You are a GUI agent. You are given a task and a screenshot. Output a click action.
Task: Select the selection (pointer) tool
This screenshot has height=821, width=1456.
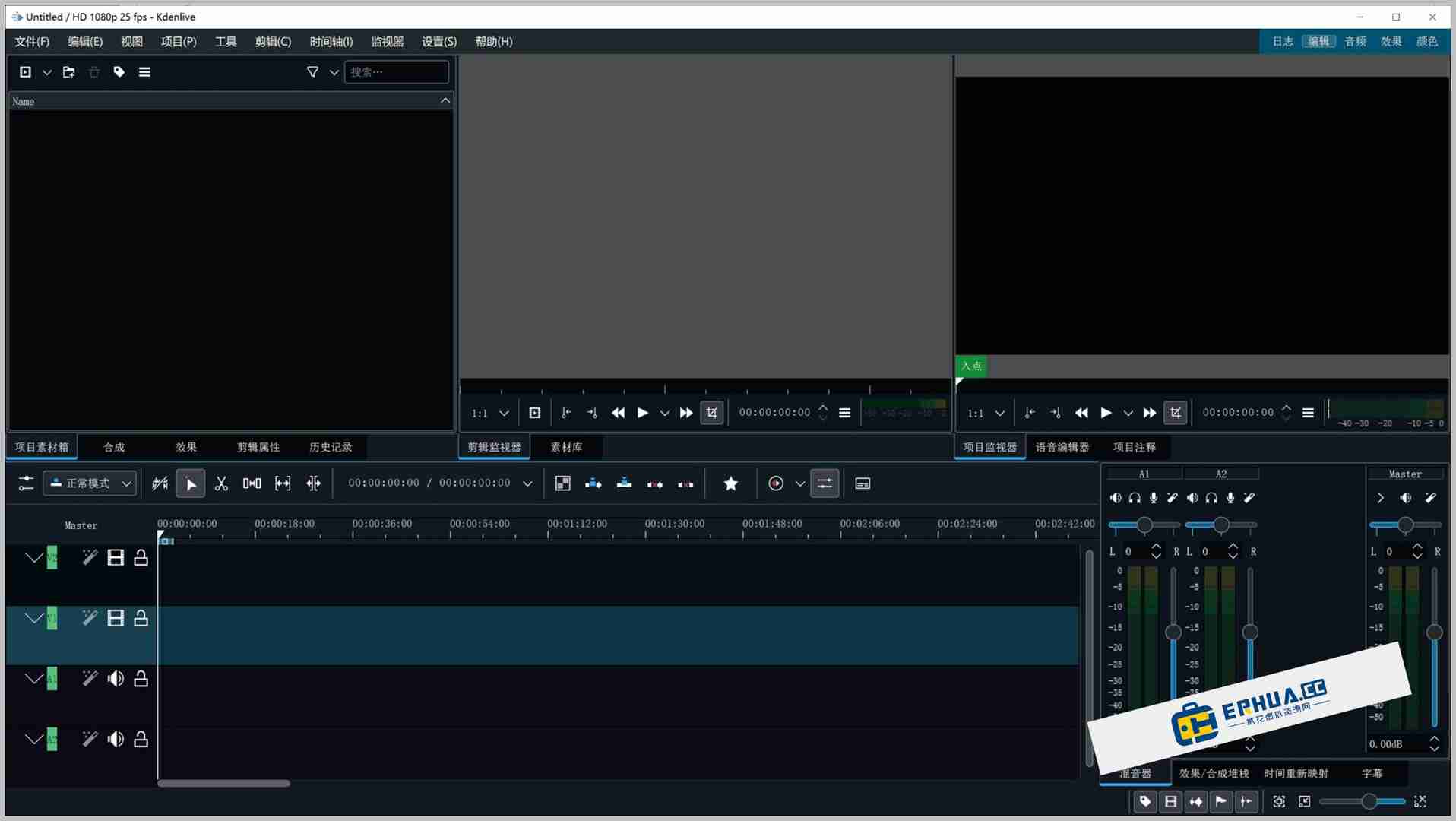tap(191, 483)
